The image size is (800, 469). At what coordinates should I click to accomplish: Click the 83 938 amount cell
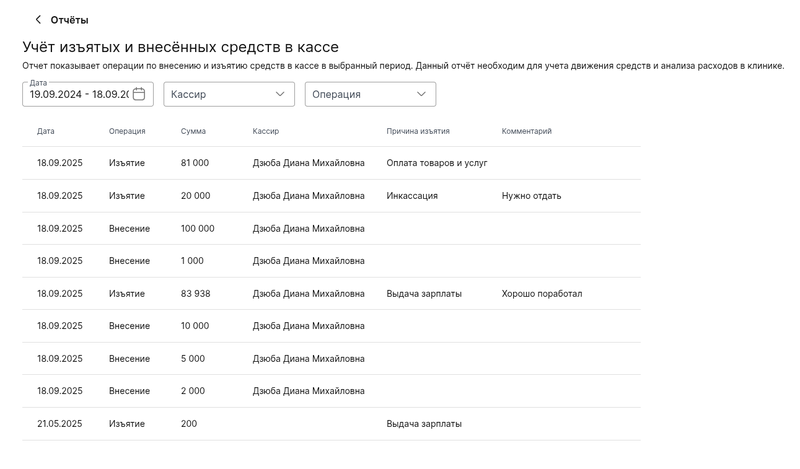coord(195,294)
